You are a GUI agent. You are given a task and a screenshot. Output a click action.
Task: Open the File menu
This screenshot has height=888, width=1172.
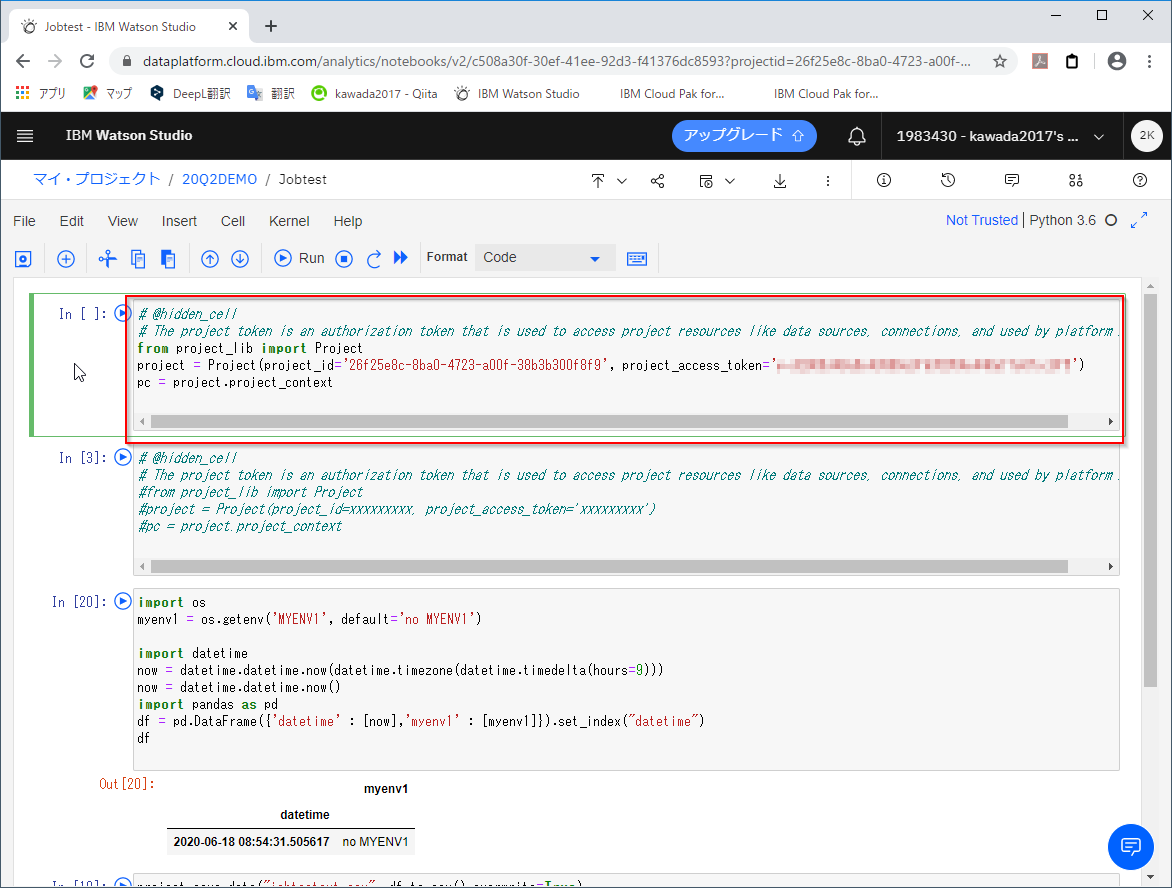pyautogui.click(x=24, y=221)
